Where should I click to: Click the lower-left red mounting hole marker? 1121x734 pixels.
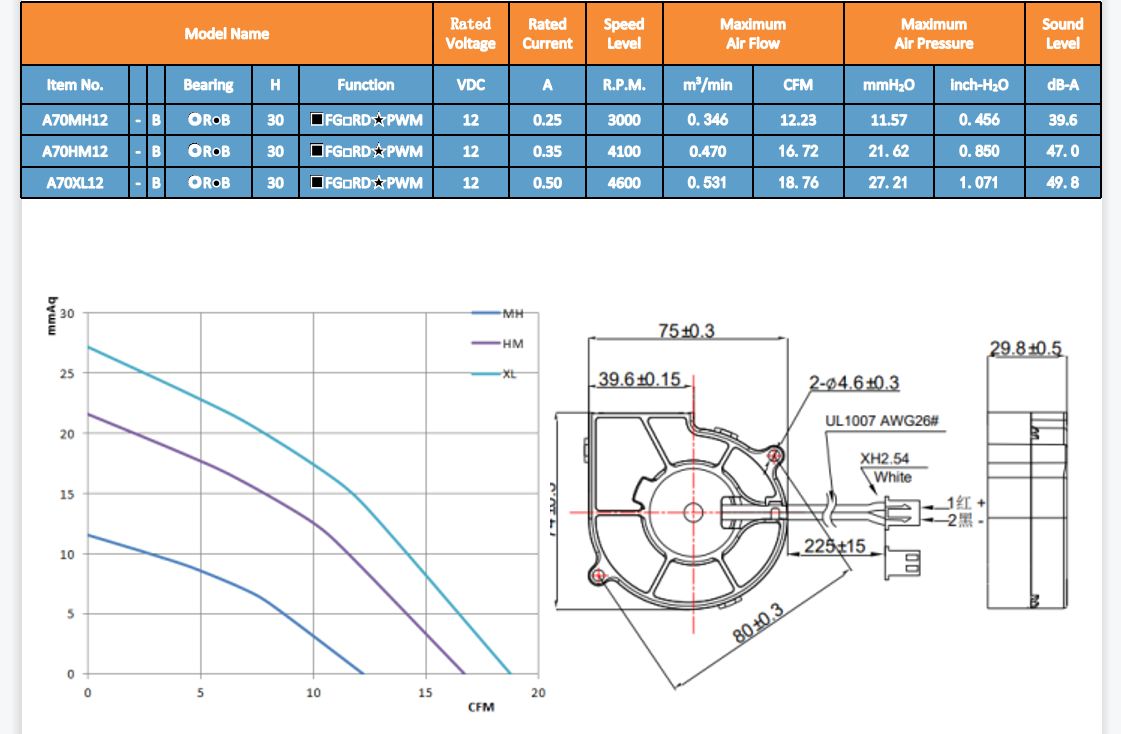(x=598, y=576)
